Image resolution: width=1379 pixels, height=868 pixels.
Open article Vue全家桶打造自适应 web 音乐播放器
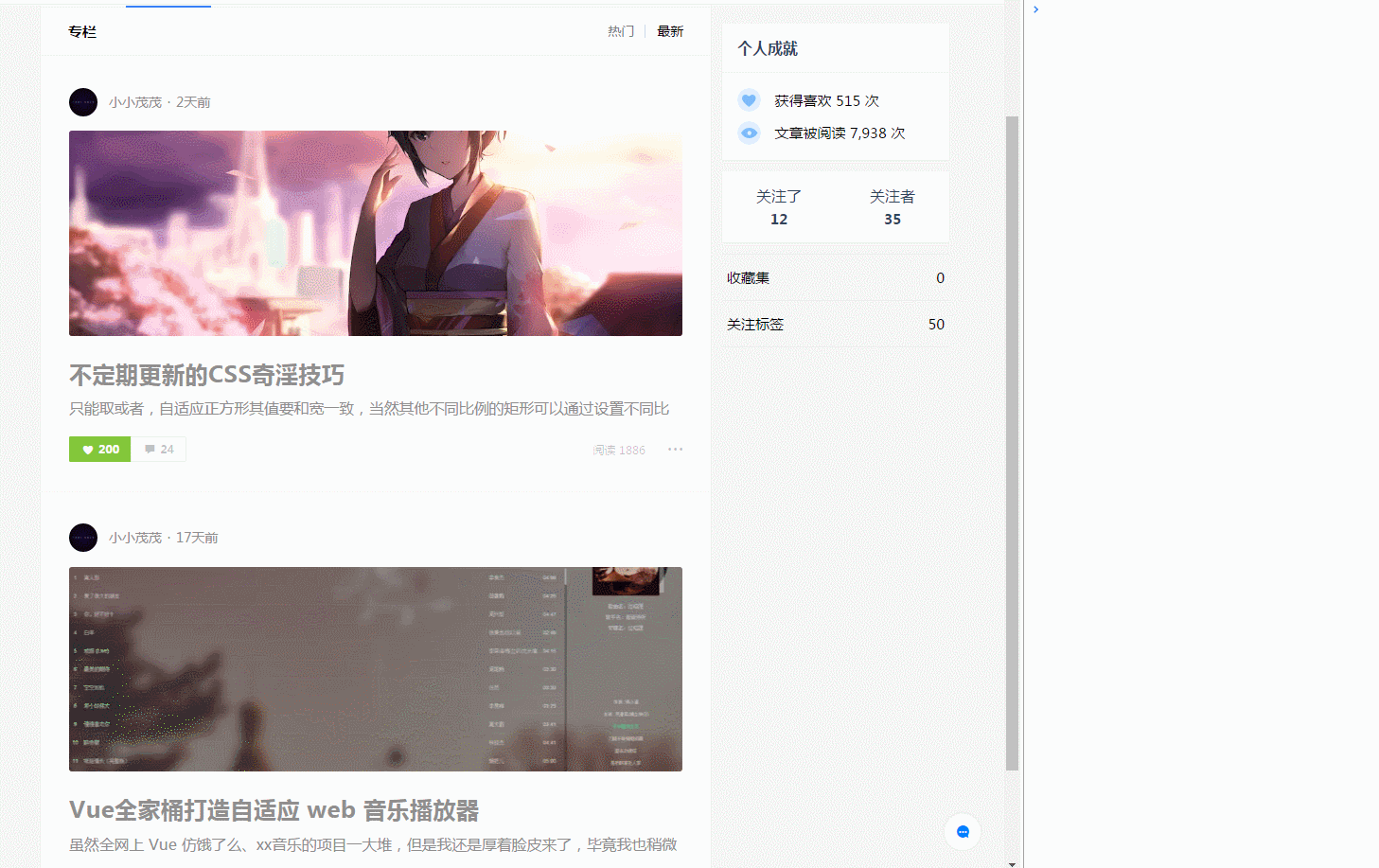(x=274, y=810)
